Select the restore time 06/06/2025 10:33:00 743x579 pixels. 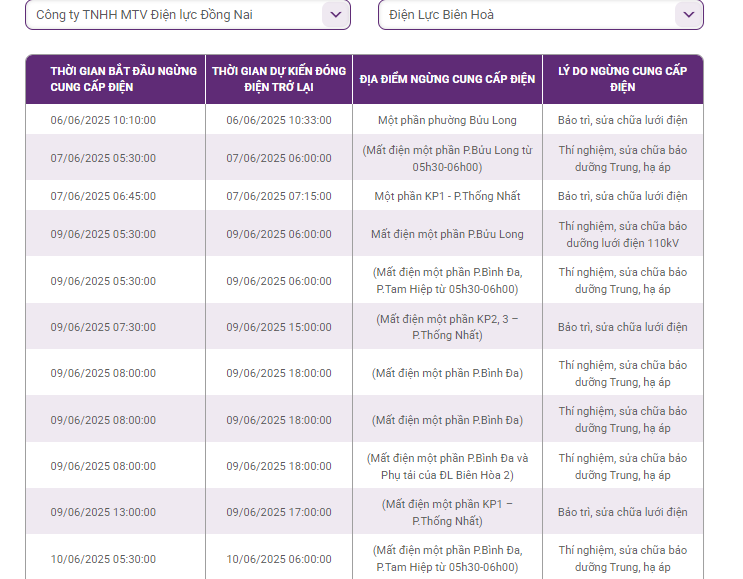(279, 120)
